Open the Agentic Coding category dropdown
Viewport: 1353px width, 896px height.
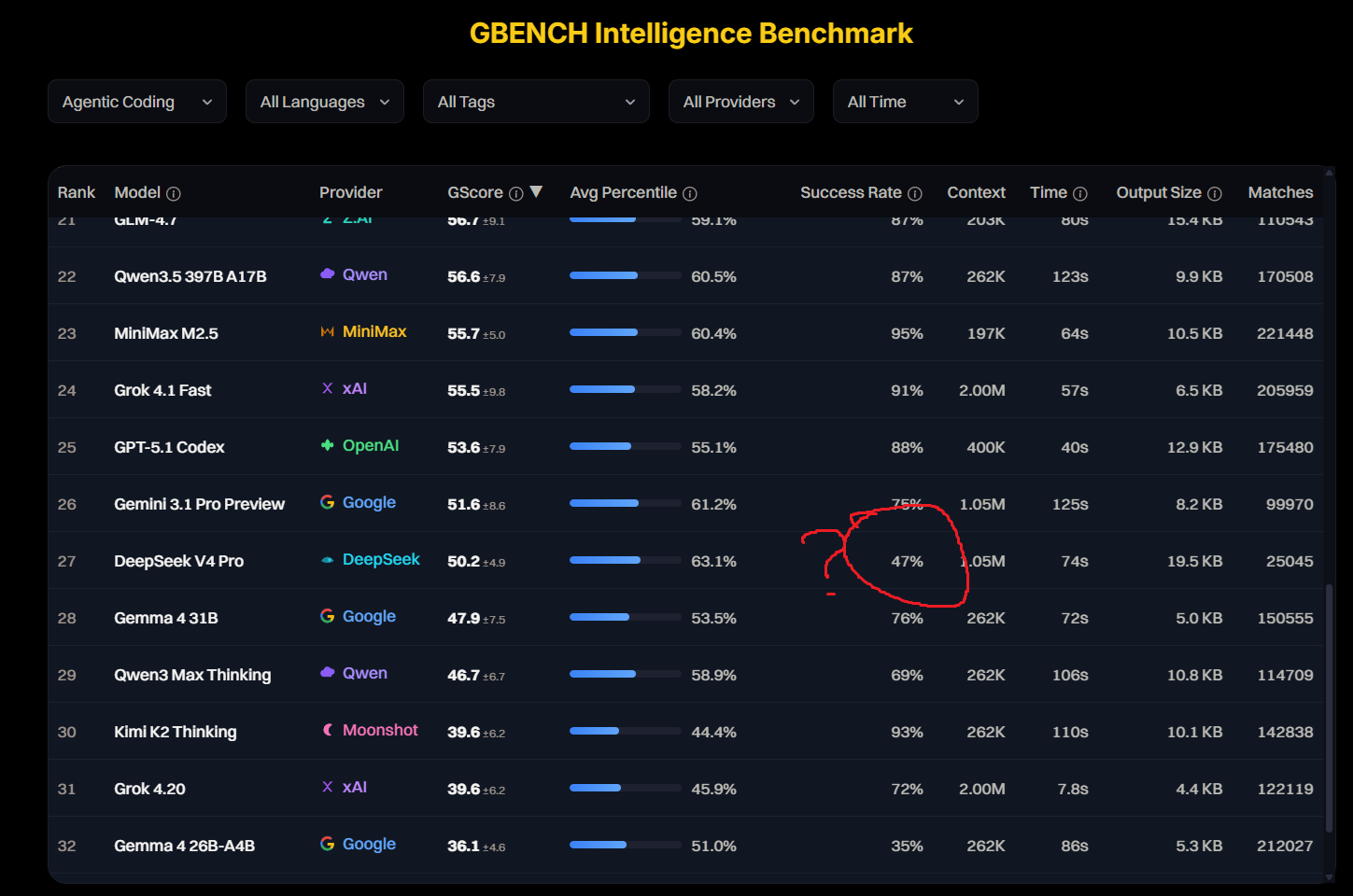(137, 102)
